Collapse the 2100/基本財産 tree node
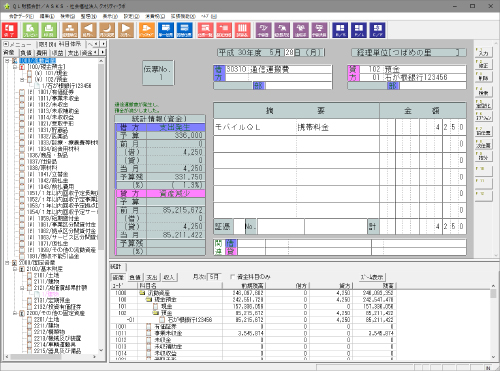 [15, 269]
